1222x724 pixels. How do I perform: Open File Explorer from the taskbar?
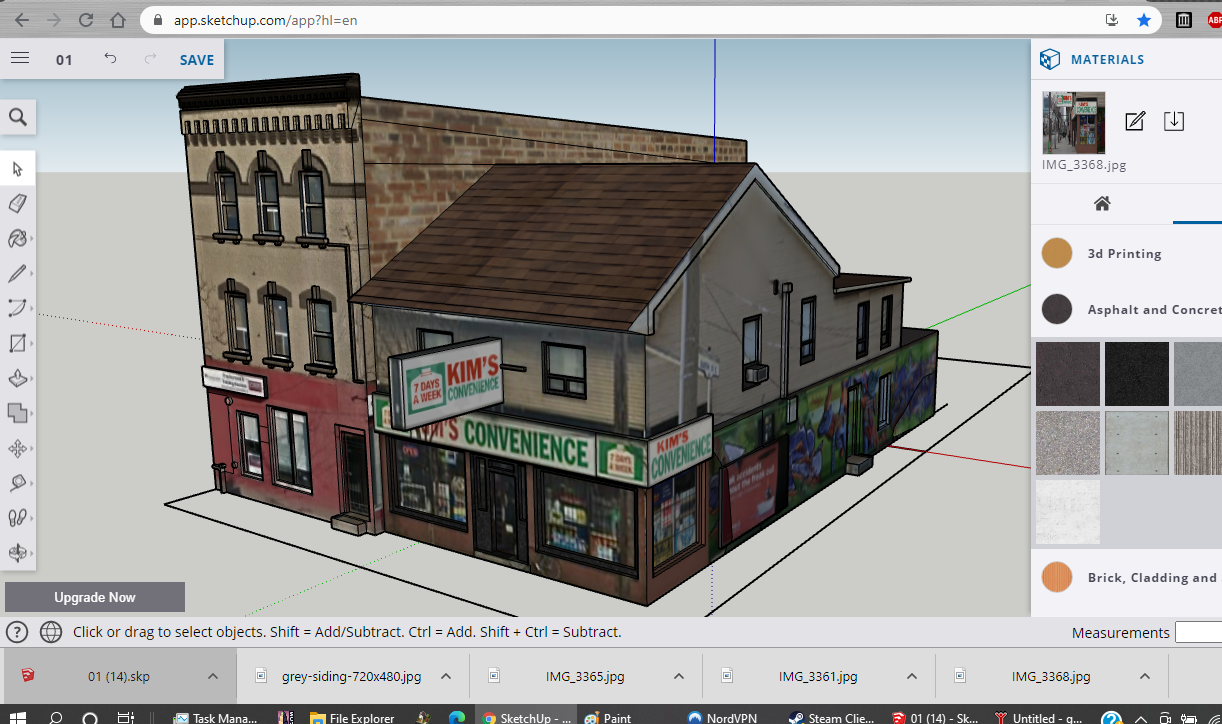(352, 717)
